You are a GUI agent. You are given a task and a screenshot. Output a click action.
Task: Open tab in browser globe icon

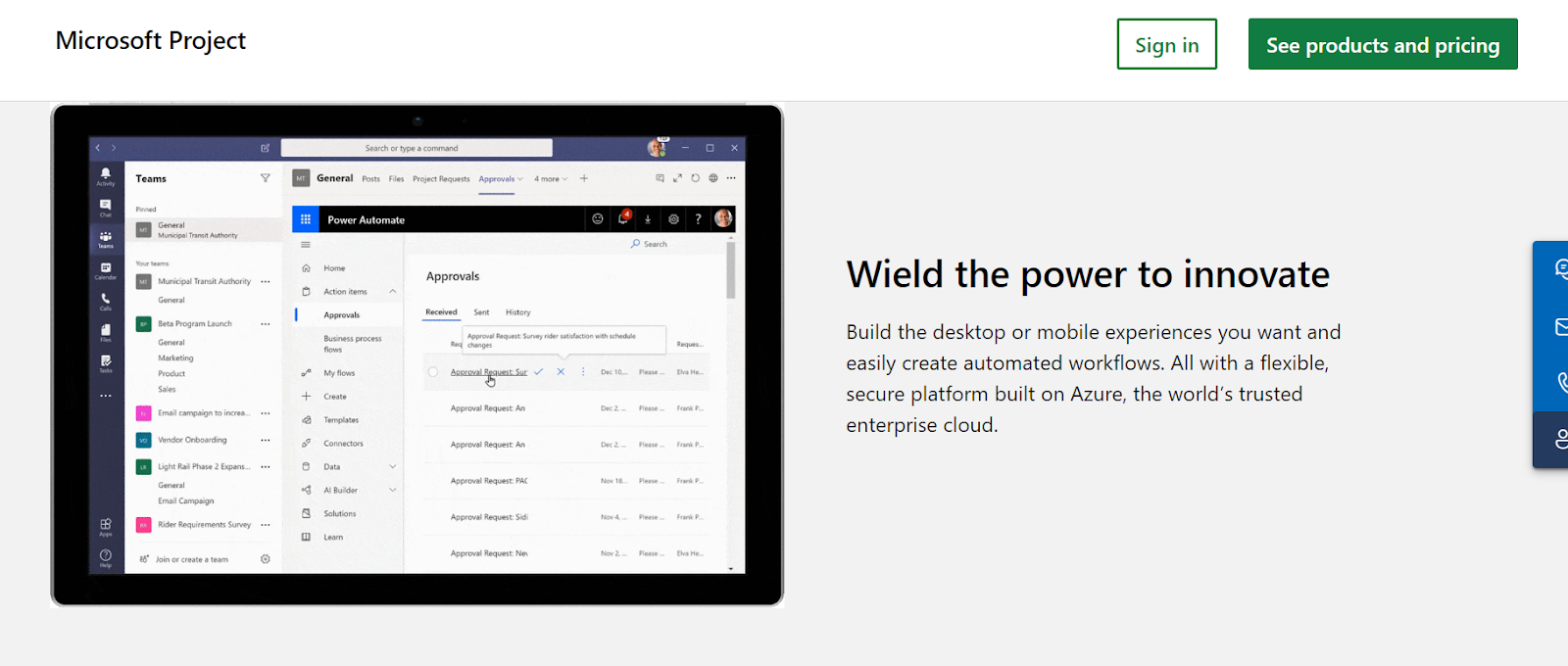click(713, 178)
